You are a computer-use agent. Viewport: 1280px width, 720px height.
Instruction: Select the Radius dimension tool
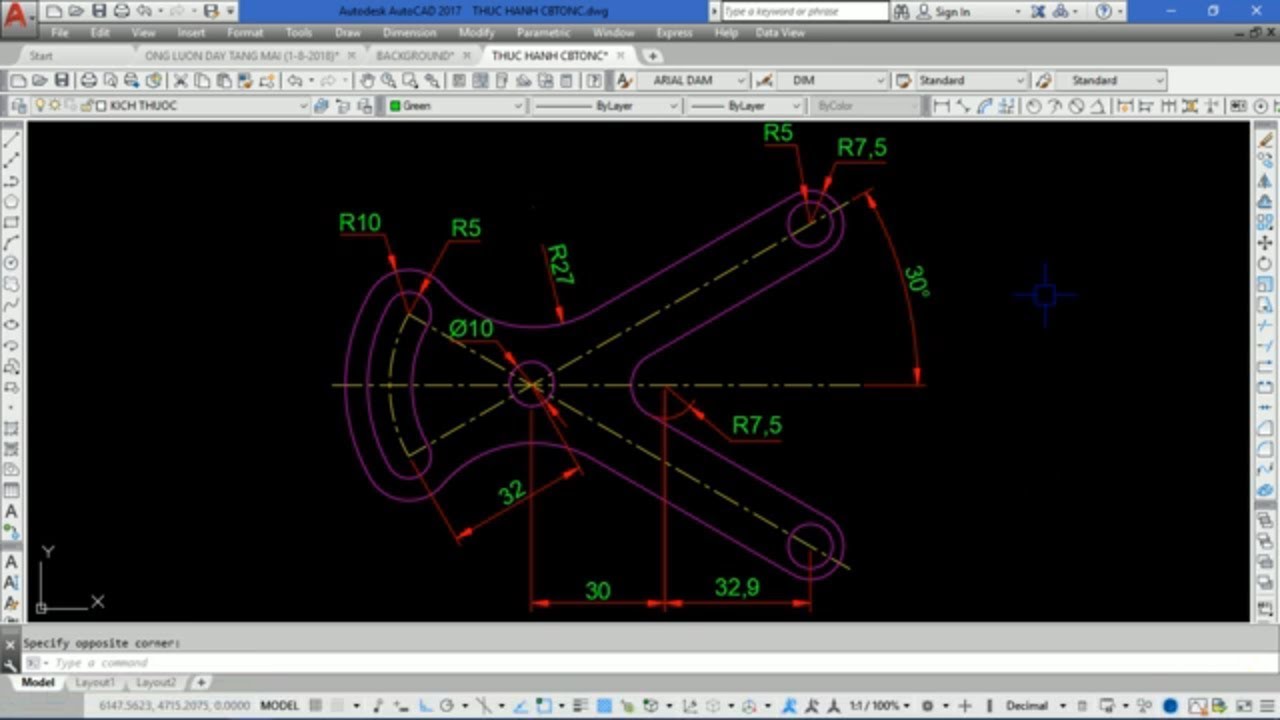[x=1033, y=105]
